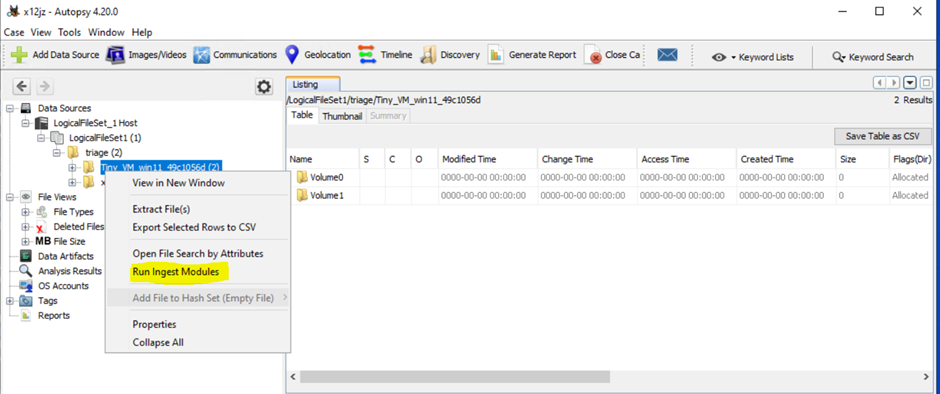Sort by Change Time column

(x=587, y=159)
